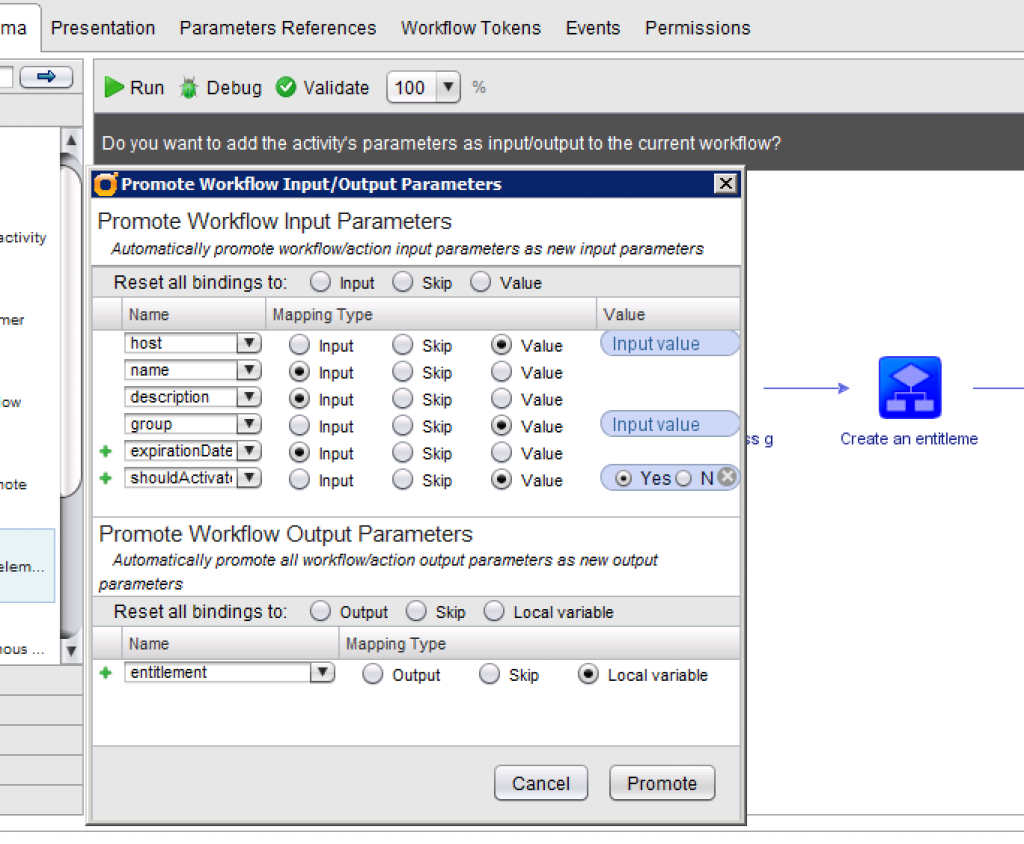Choose Input for group parameter mapping

(x=299, y=426)
